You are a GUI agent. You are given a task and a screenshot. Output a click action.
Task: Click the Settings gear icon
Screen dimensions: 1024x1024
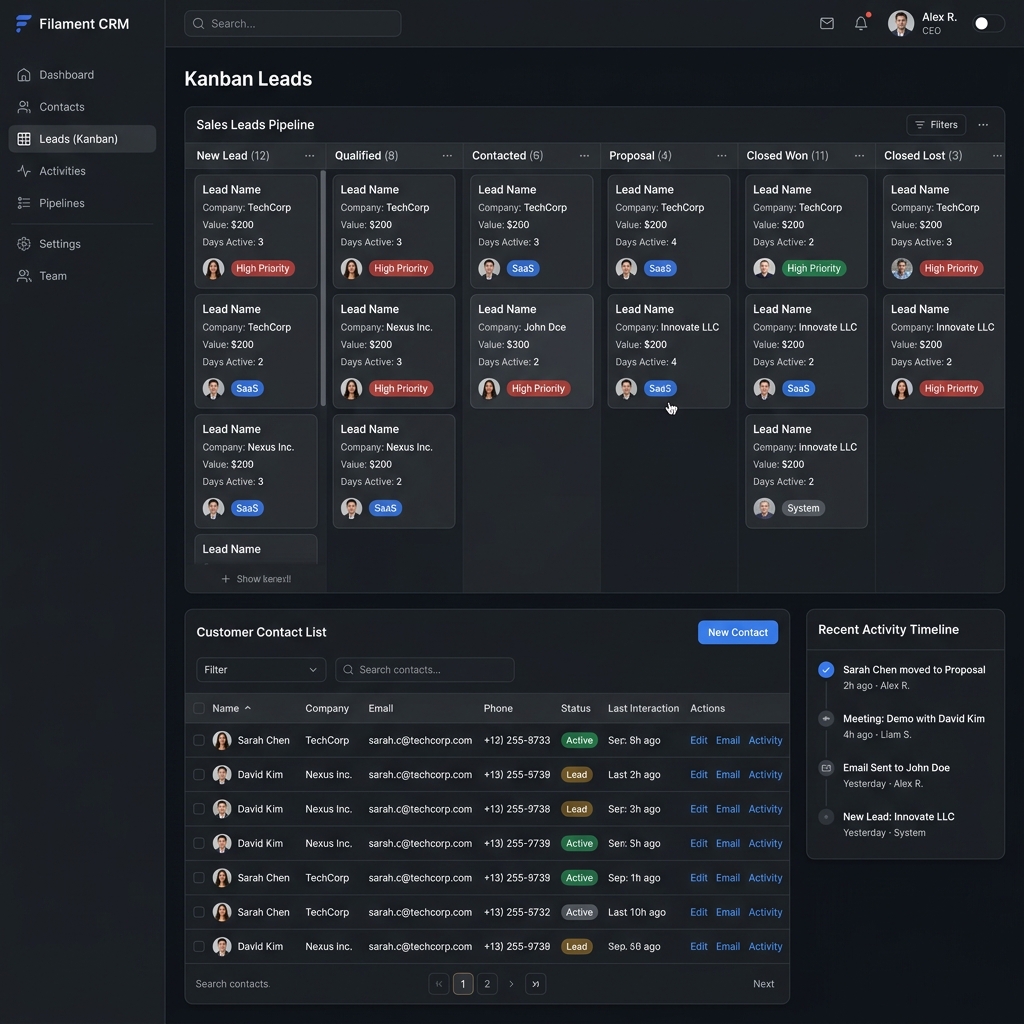point(22,243)
